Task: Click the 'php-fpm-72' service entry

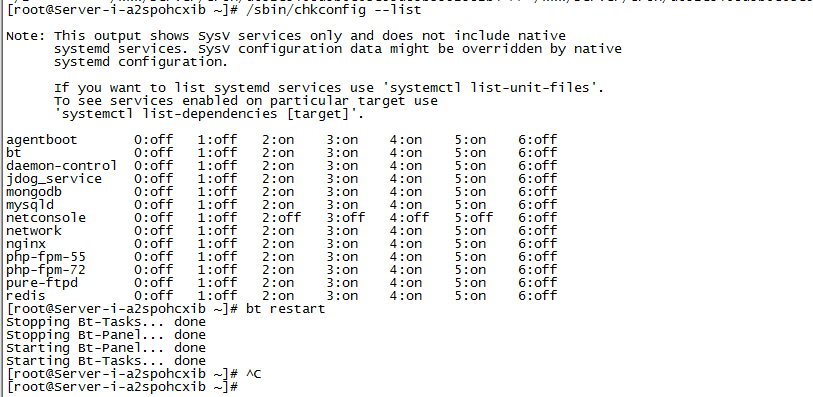Action: point(46,270)
